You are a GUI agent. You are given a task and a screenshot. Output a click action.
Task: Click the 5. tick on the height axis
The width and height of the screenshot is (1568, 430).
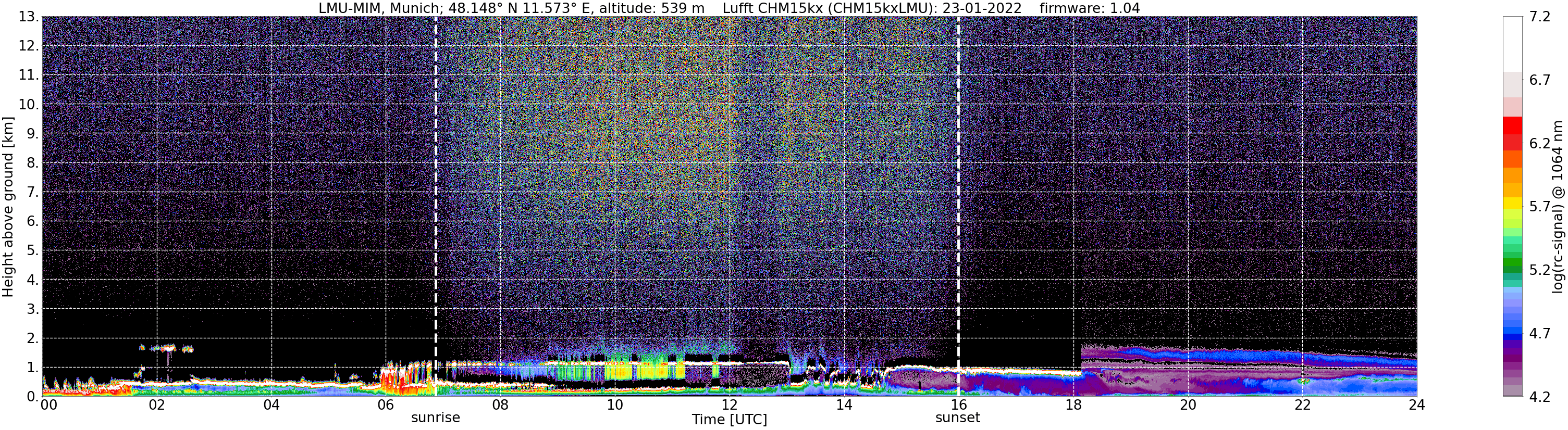[33, 250]
